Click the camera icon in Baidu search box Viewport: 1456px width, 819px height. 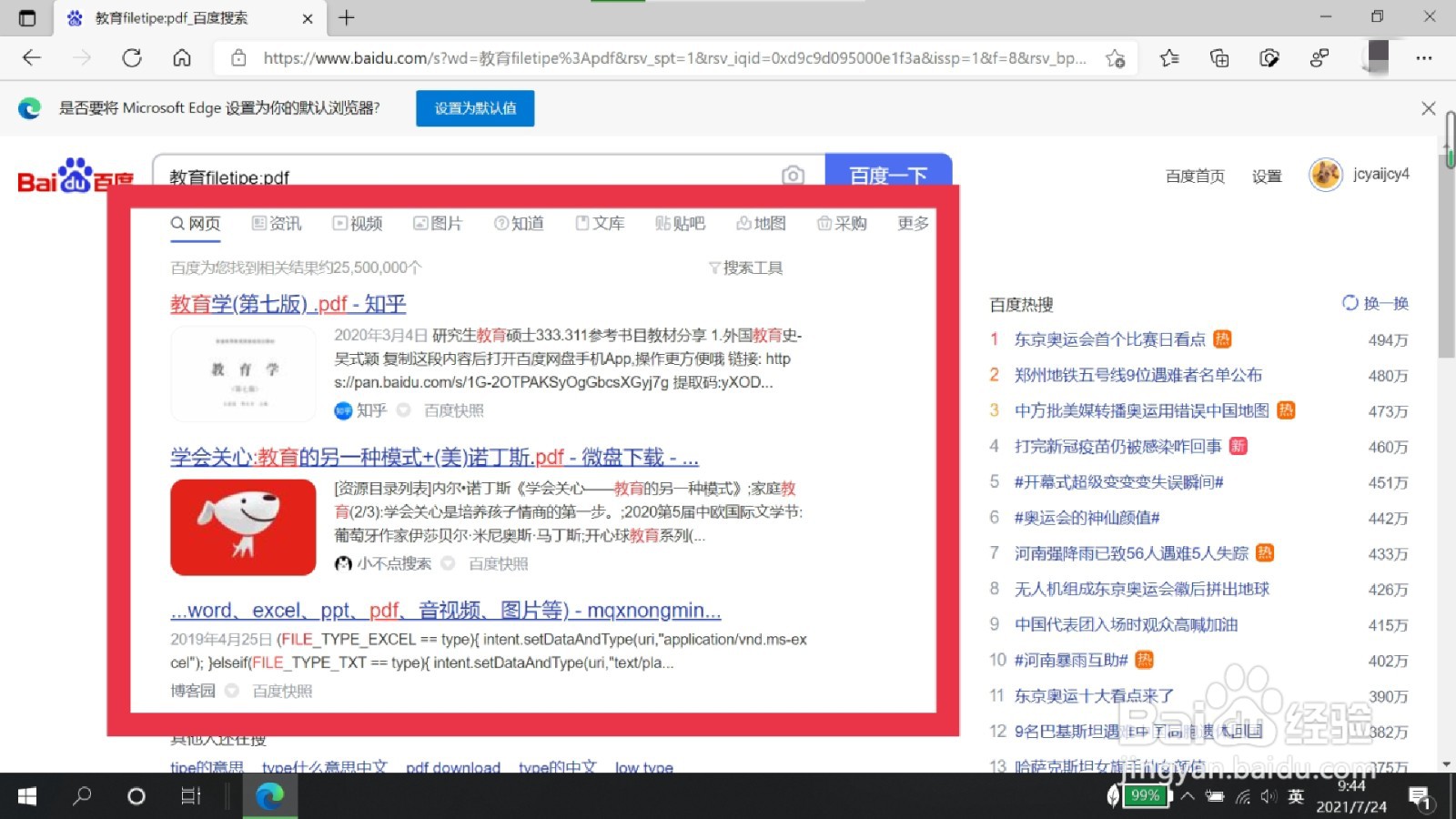point(794,176)
